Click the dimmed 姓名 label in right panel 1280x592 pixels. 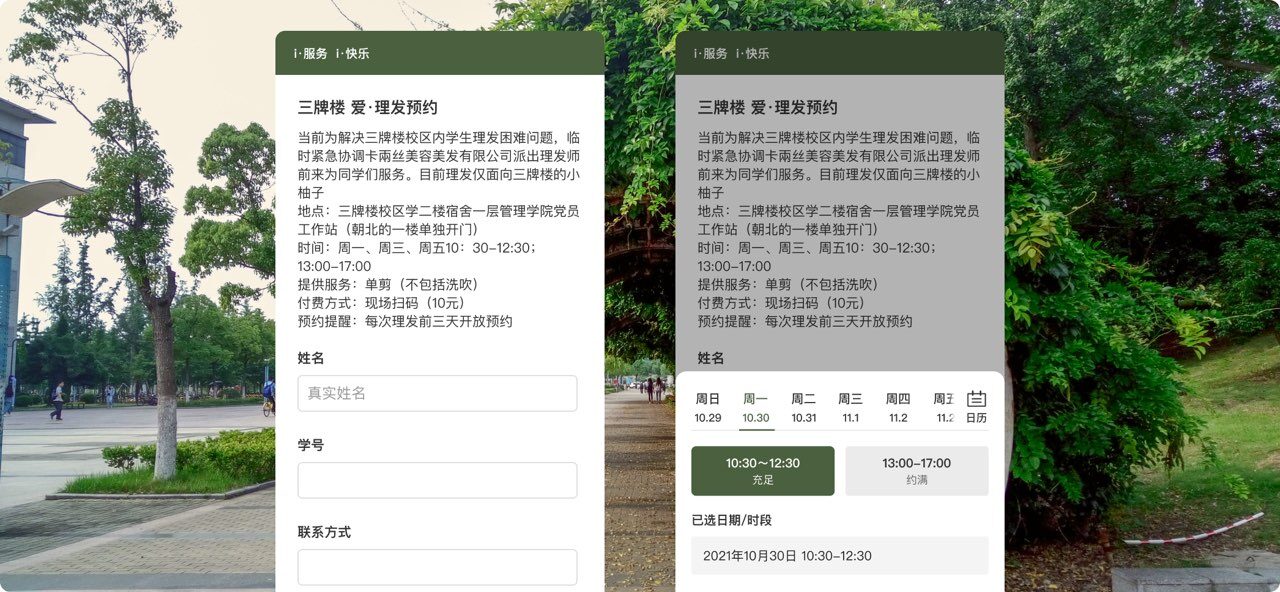coord(711,358)
